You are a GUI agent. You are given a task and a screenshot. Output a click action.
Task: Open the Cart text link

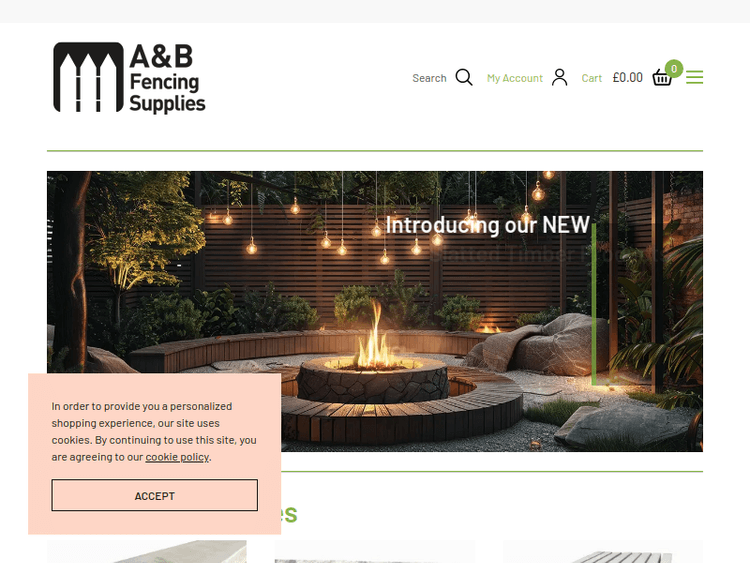(592, 78)
